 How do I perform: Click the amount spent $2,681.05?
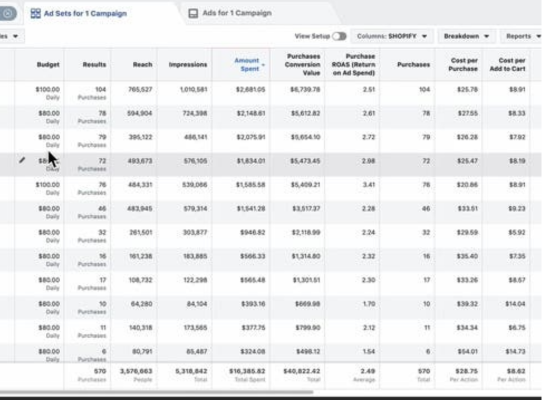coord(251,90)
